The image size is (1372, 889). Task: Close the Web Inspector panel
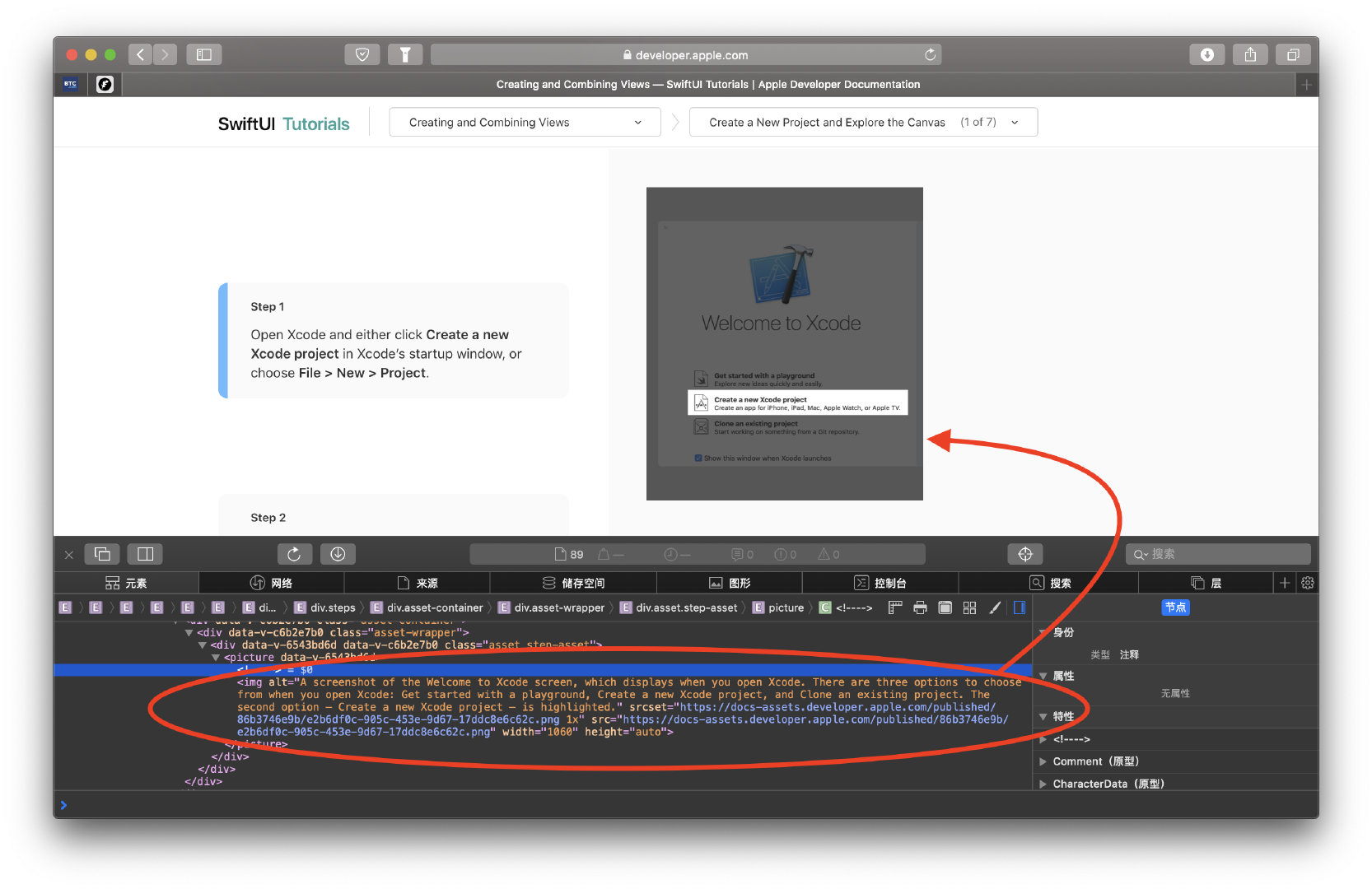[x=69, y=555]
